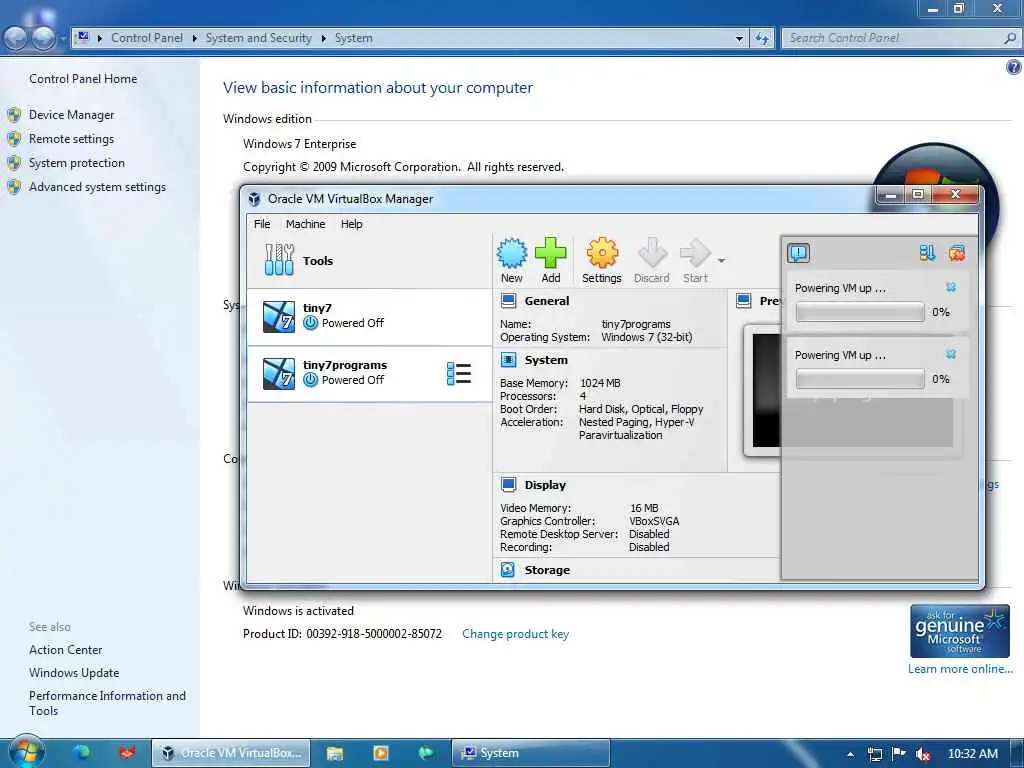The height and width of the screenshot is (768, 1024).
Task: Click the muted volume tray icon
Action: (923, 754)
